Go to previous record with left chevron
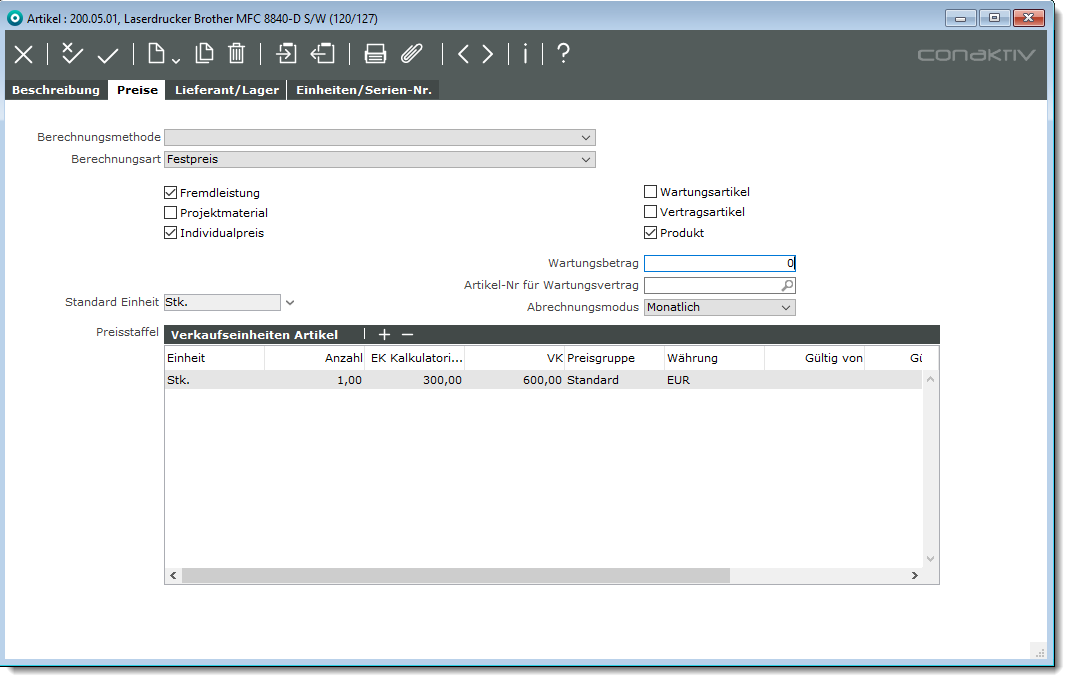 click(463, 54)
